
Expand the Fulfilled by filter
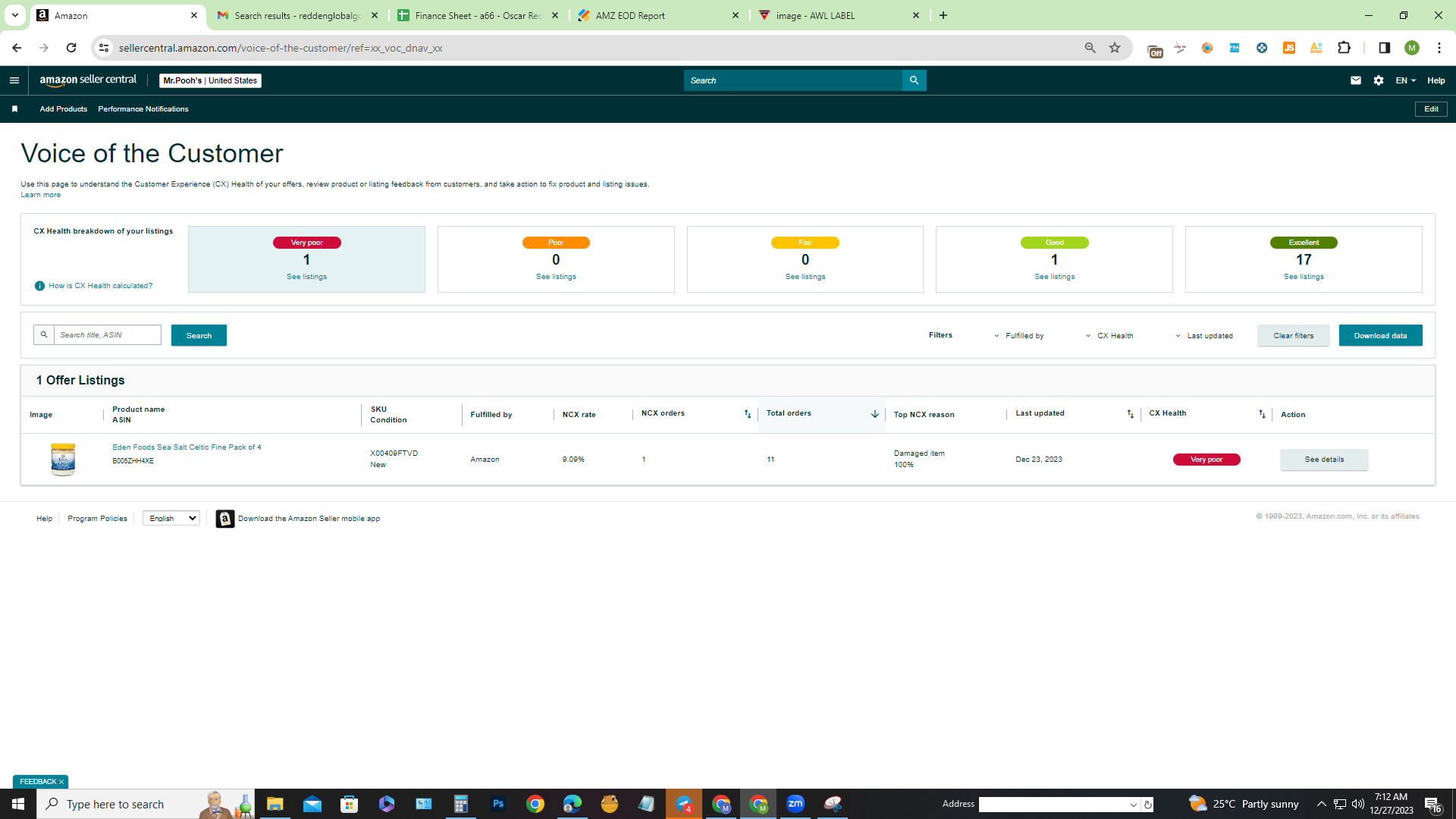tap(1018, 336)
